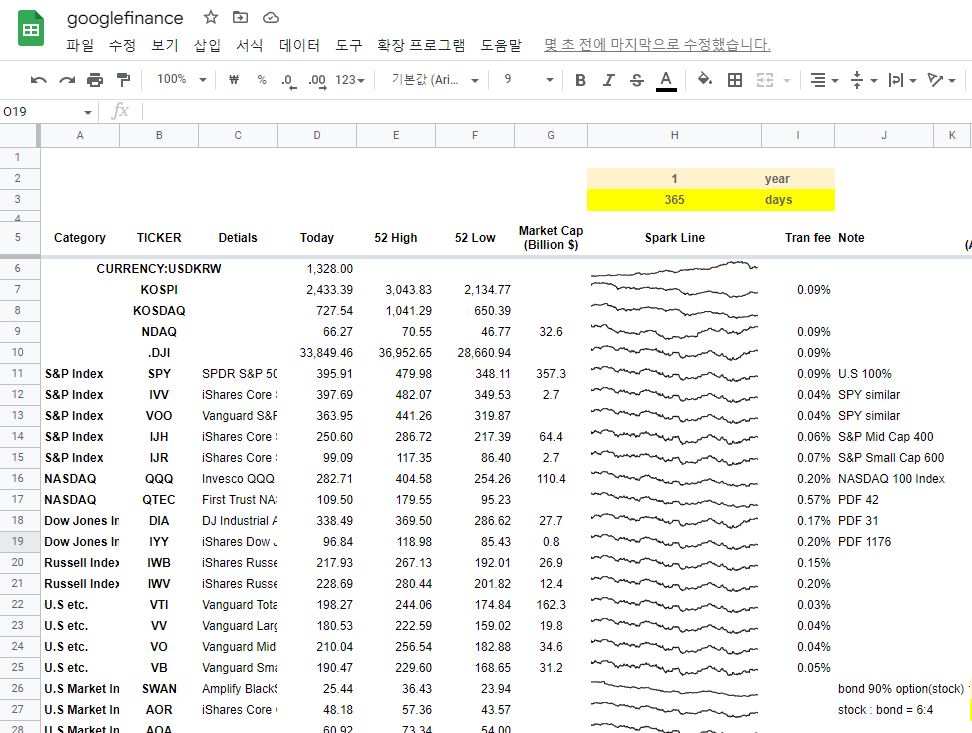The height and width of the screenshot is (733, 972).
Task: Open text rotation dropdown
Action: pos(941,80)
